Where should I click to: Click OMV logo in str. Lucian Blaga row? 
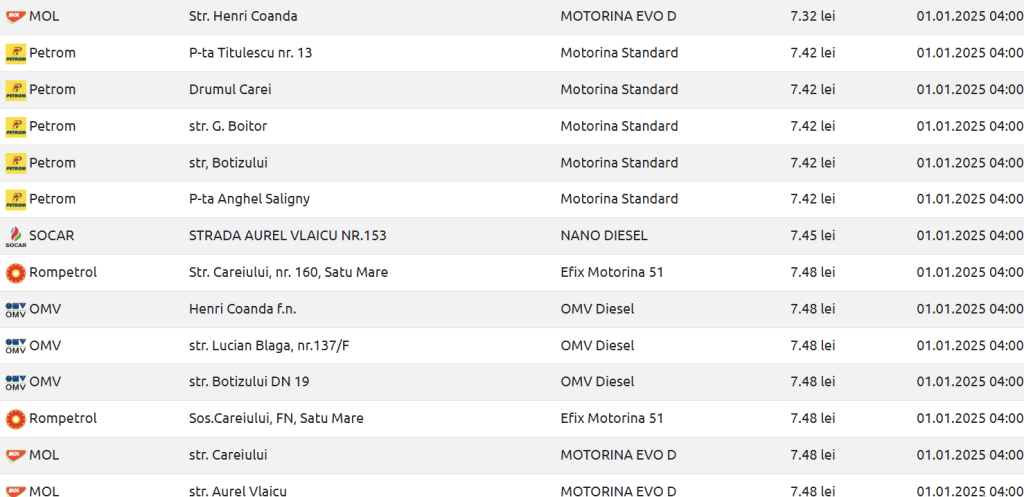coord(16,345)
